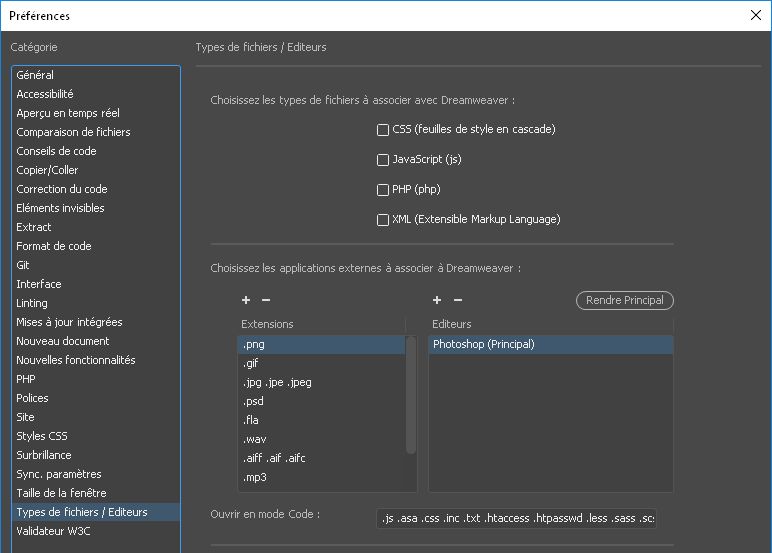Select the .gif extension row
This screenshot has width=772, height=553.
click(322, 363)
